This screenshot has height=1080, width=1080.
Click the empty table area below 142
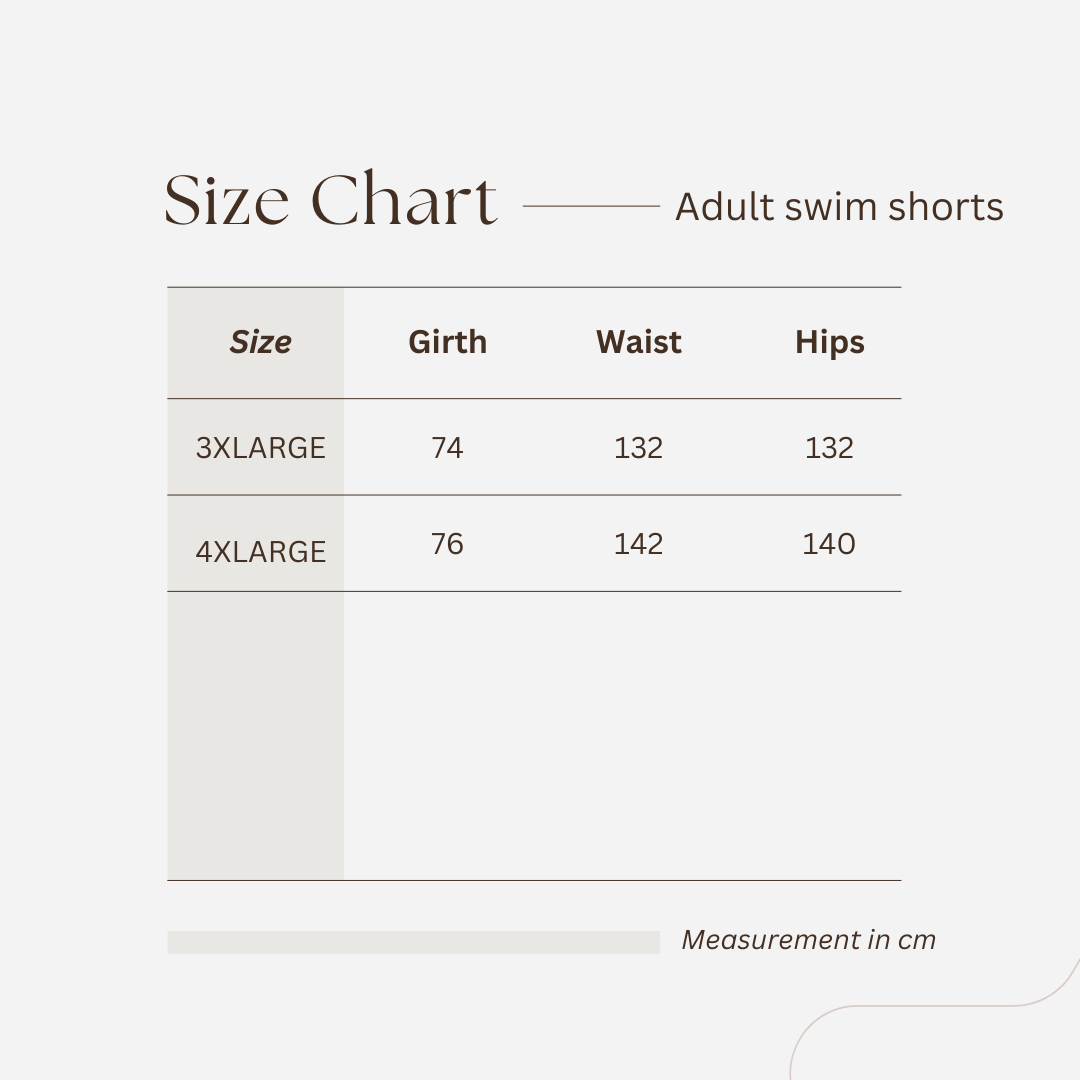pos(638,735)
